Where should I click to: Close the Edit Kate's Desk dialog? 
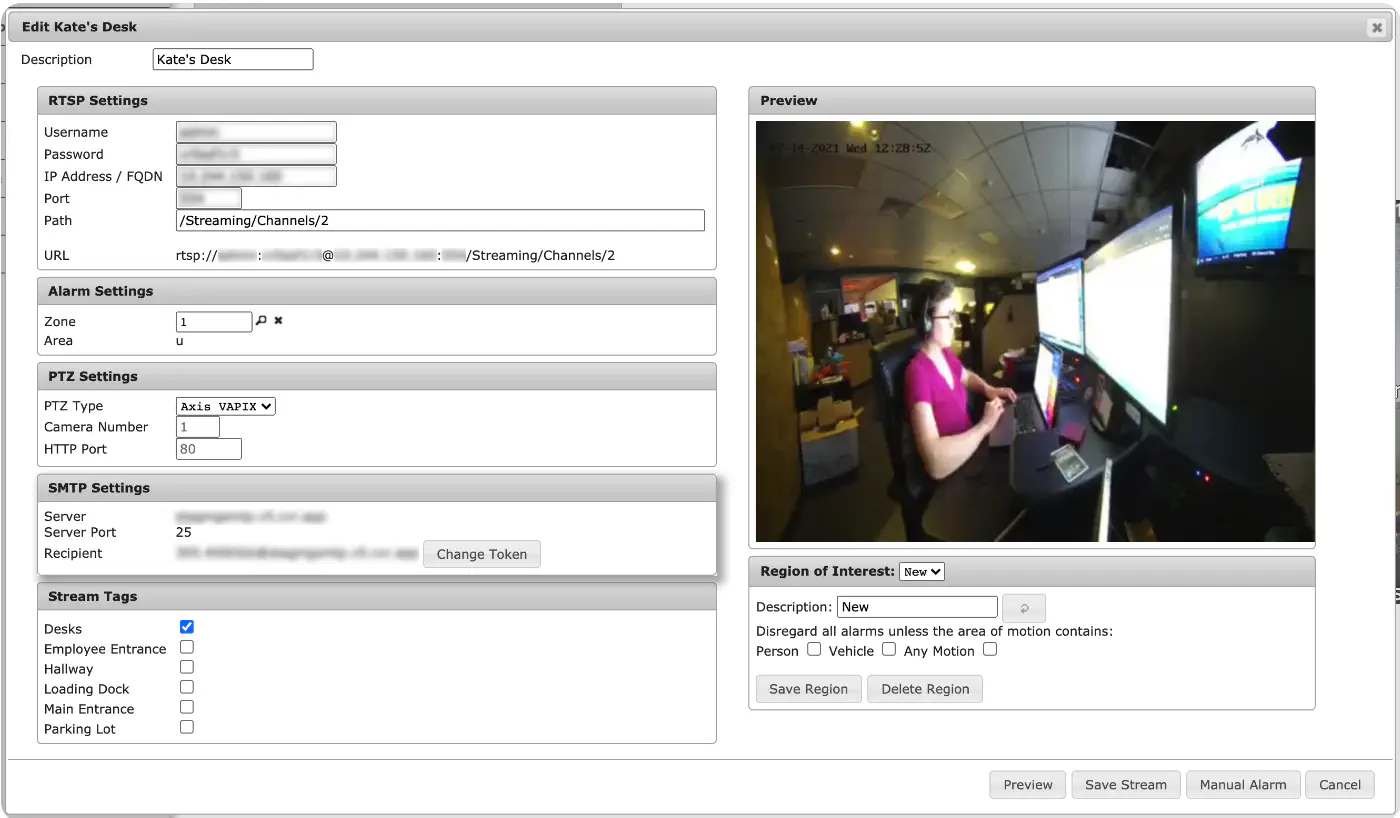[1377, 28]
